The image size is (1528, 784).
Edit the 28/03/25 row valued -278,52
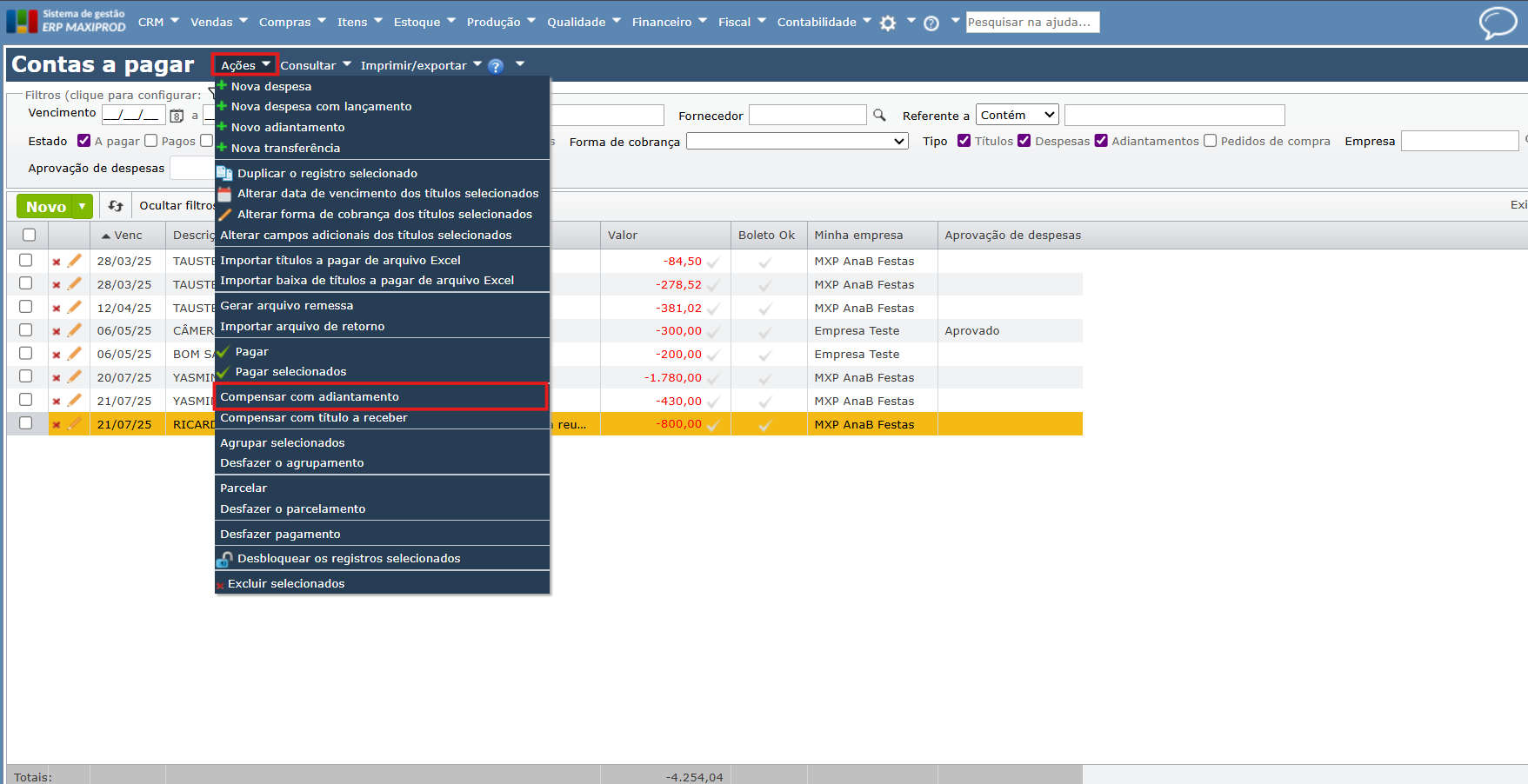(75, 284)
